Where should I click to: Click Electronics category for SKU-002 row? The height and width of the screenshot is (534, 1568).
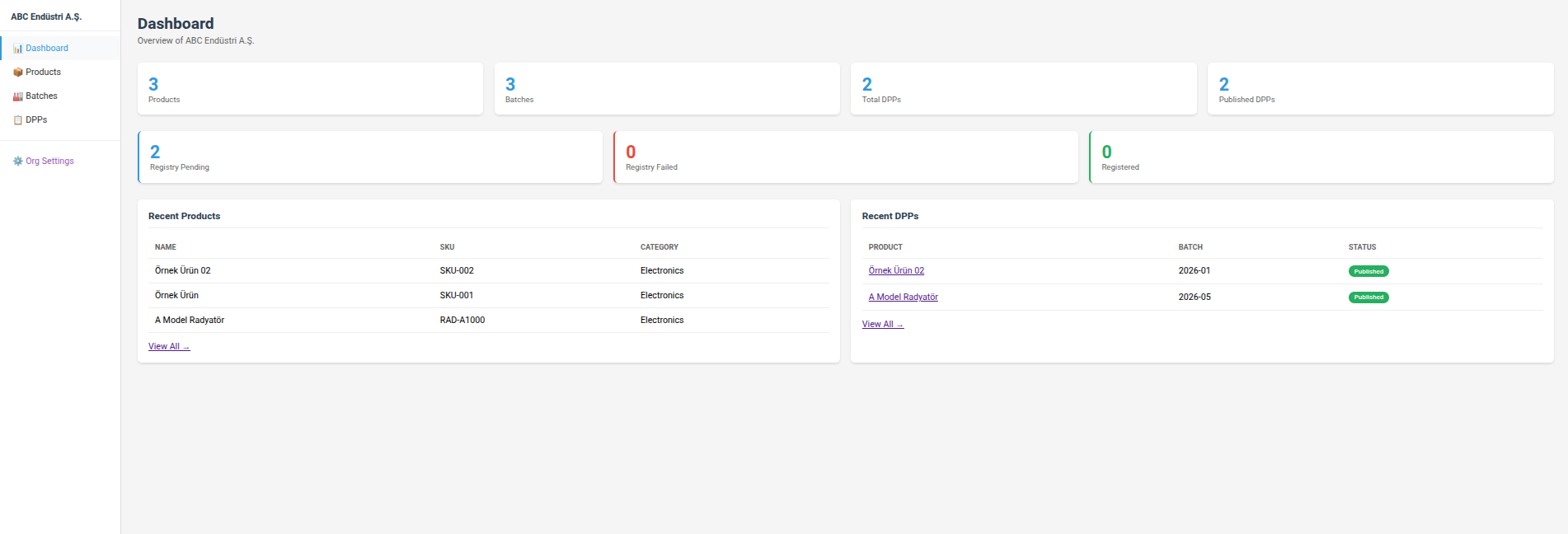(x=662, y=270)
